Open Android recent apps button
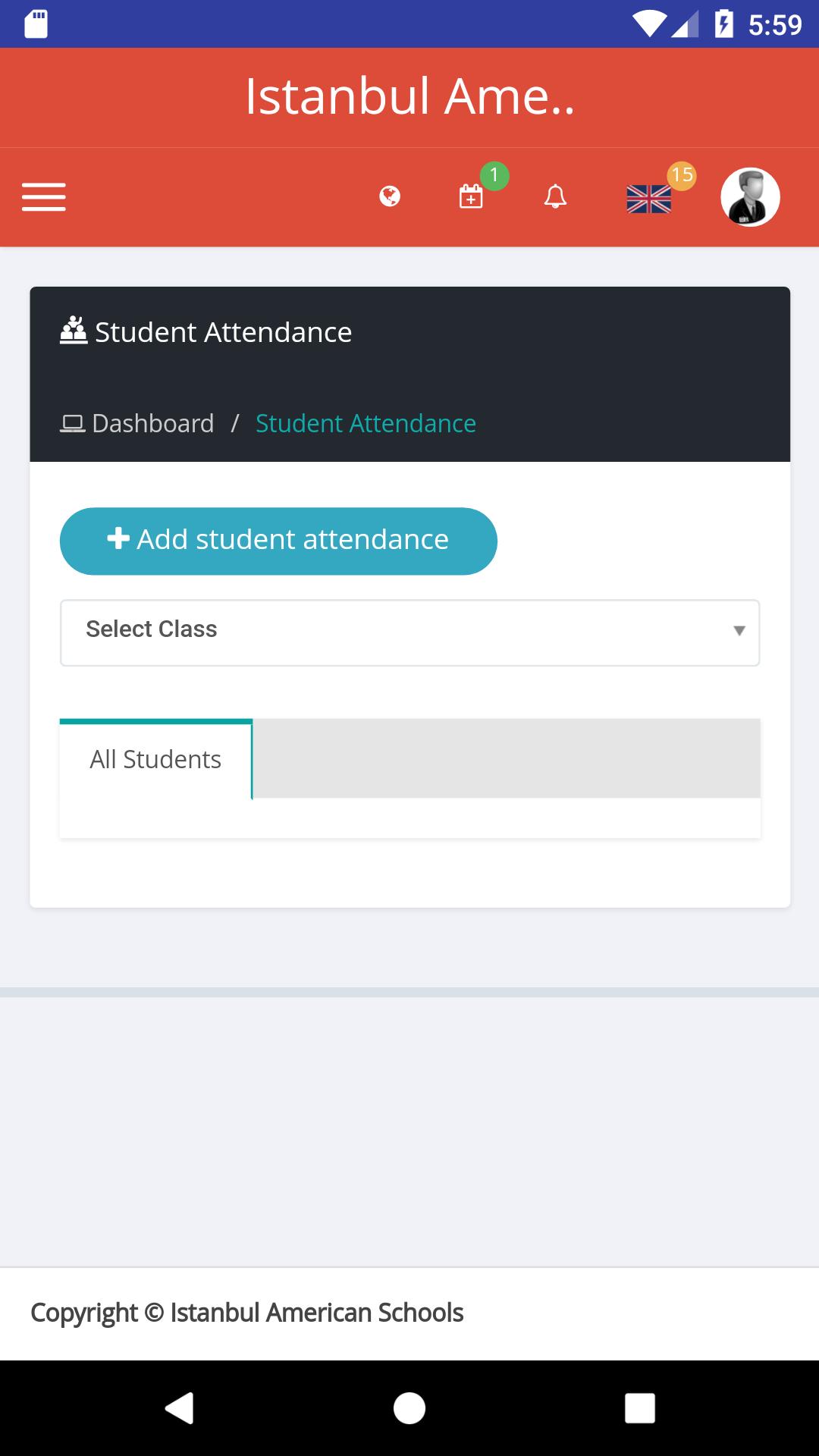819x1456 pixels. pos(640,1408)
